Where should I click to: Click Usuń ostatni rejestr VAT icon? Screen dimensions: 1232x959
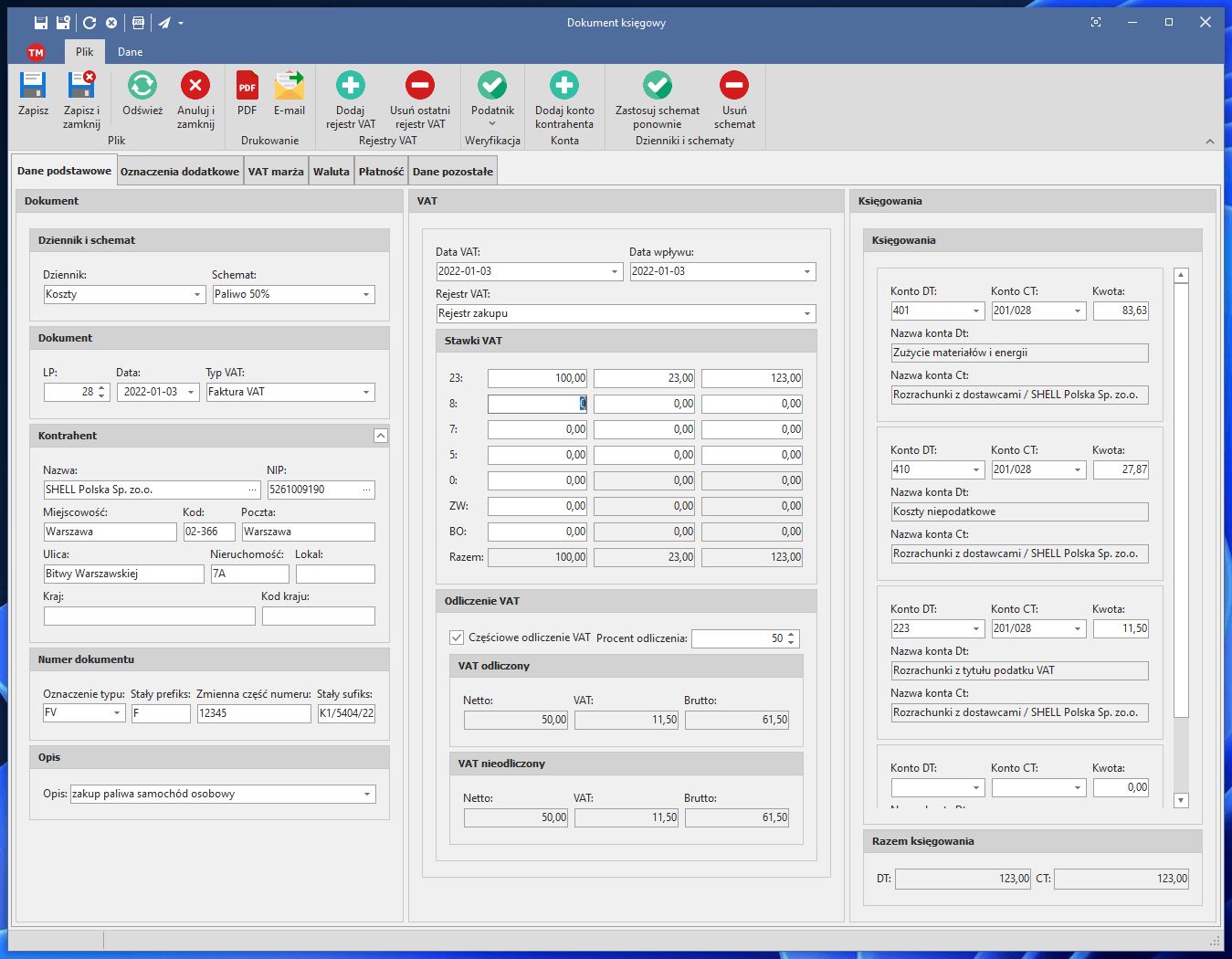coord(420,87)
